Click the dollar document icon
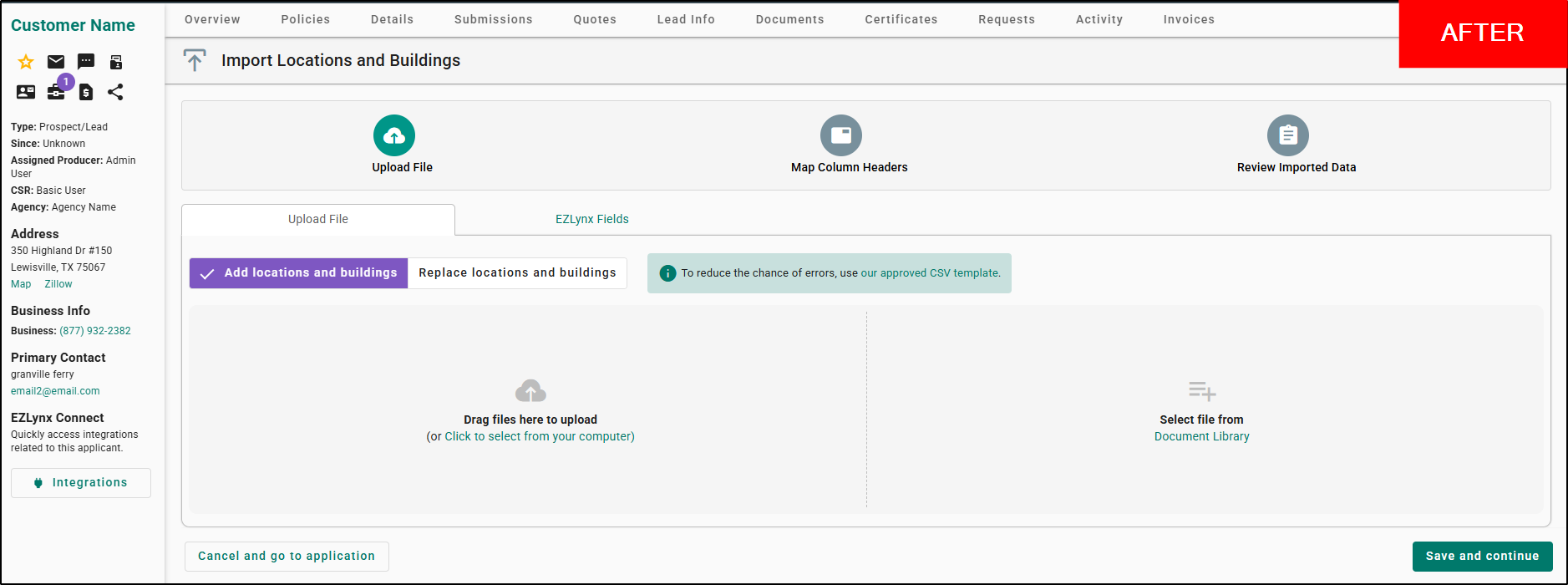 (x=86, y=92)
